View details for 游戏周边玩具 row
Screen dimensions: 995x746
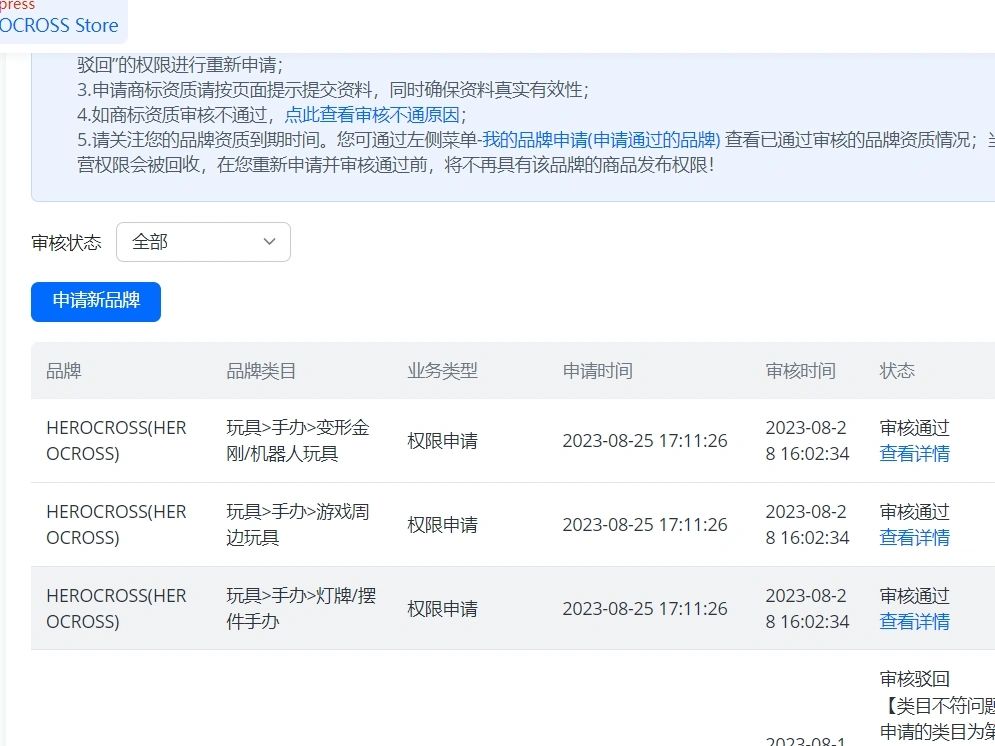(x=914, y=537)
